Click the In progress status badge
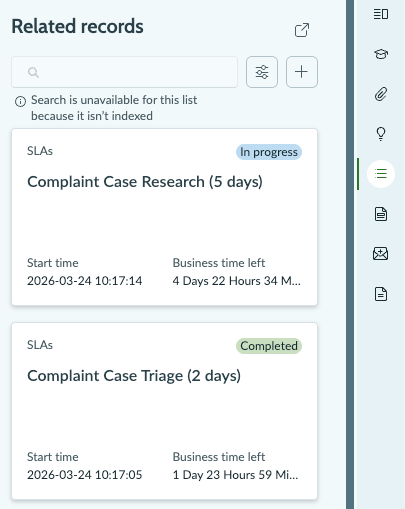This screenshot has width=405, height=509. [x=269, y=152]
